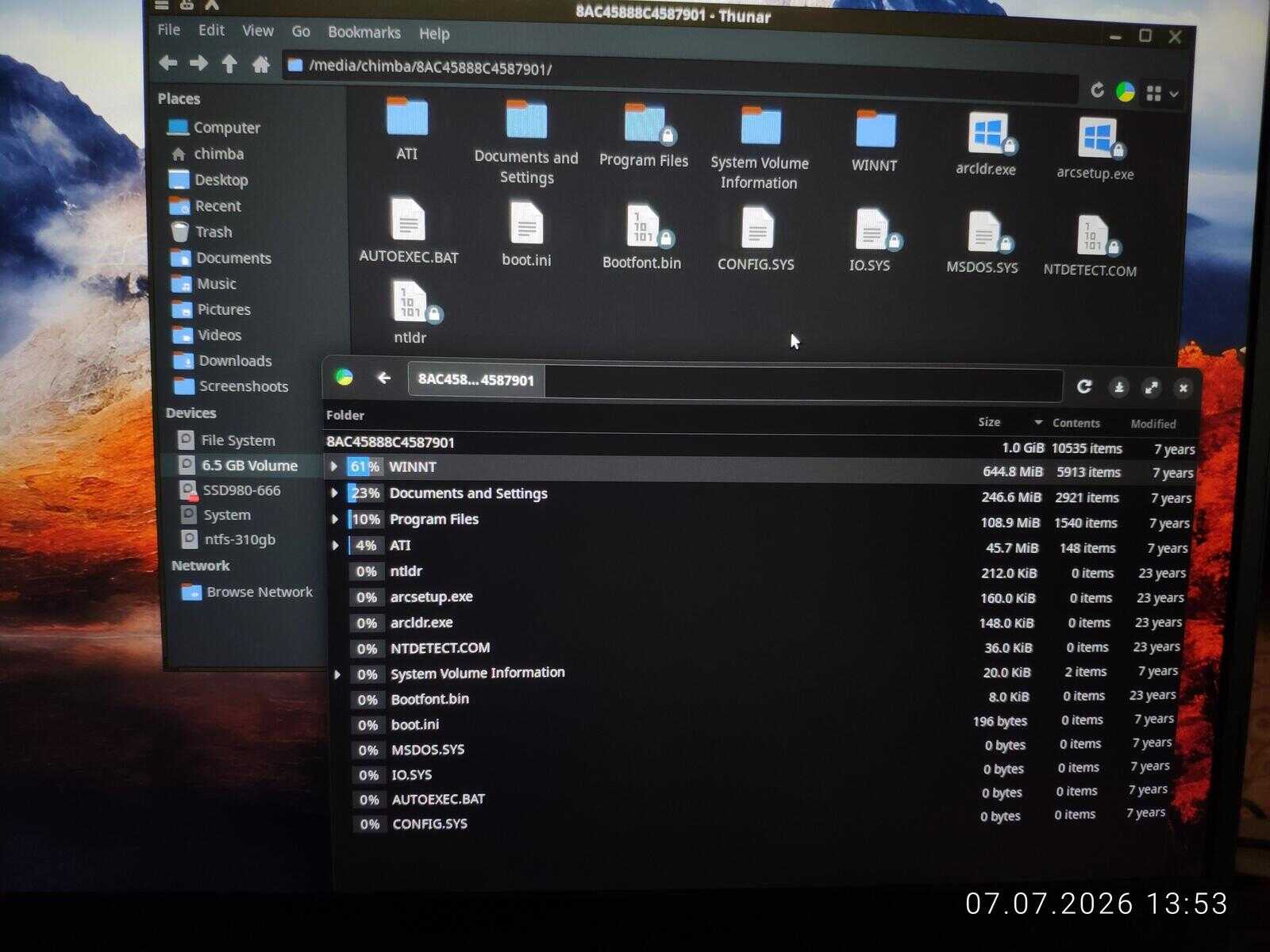
Task: Click the download-arrow icon in disk usage window
Action: (x=1119, y=387)
